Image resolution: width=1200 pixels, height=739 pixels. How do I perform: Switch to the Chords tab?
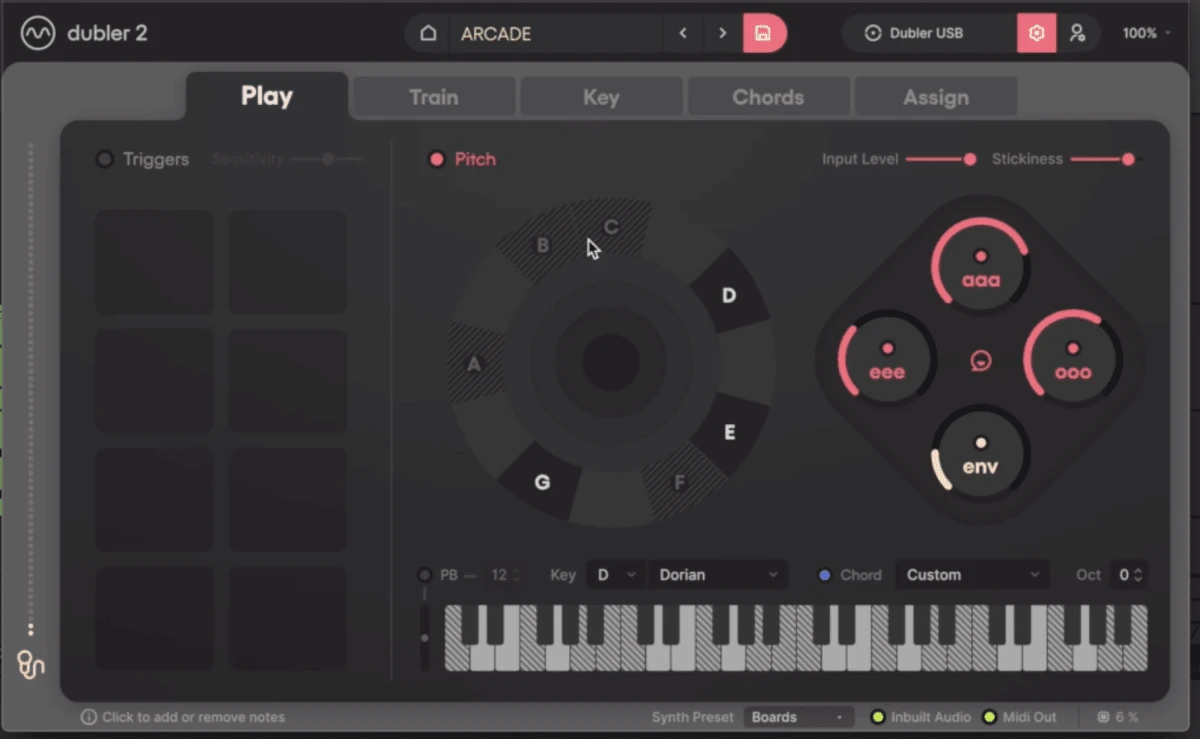pyautogui.click(x=768, y=97)
